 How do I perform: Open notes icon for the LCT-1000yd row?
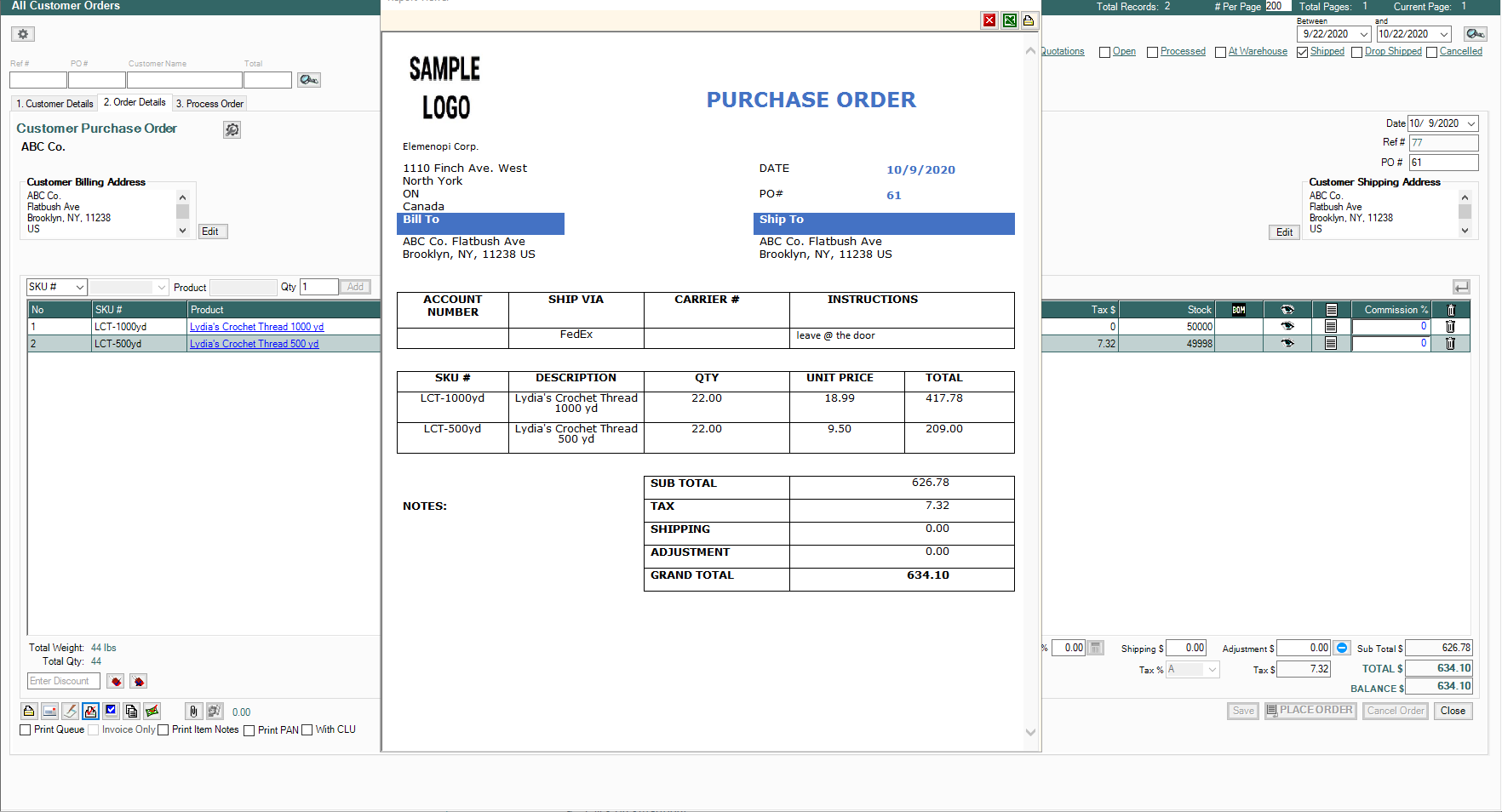pos(1331,327)
